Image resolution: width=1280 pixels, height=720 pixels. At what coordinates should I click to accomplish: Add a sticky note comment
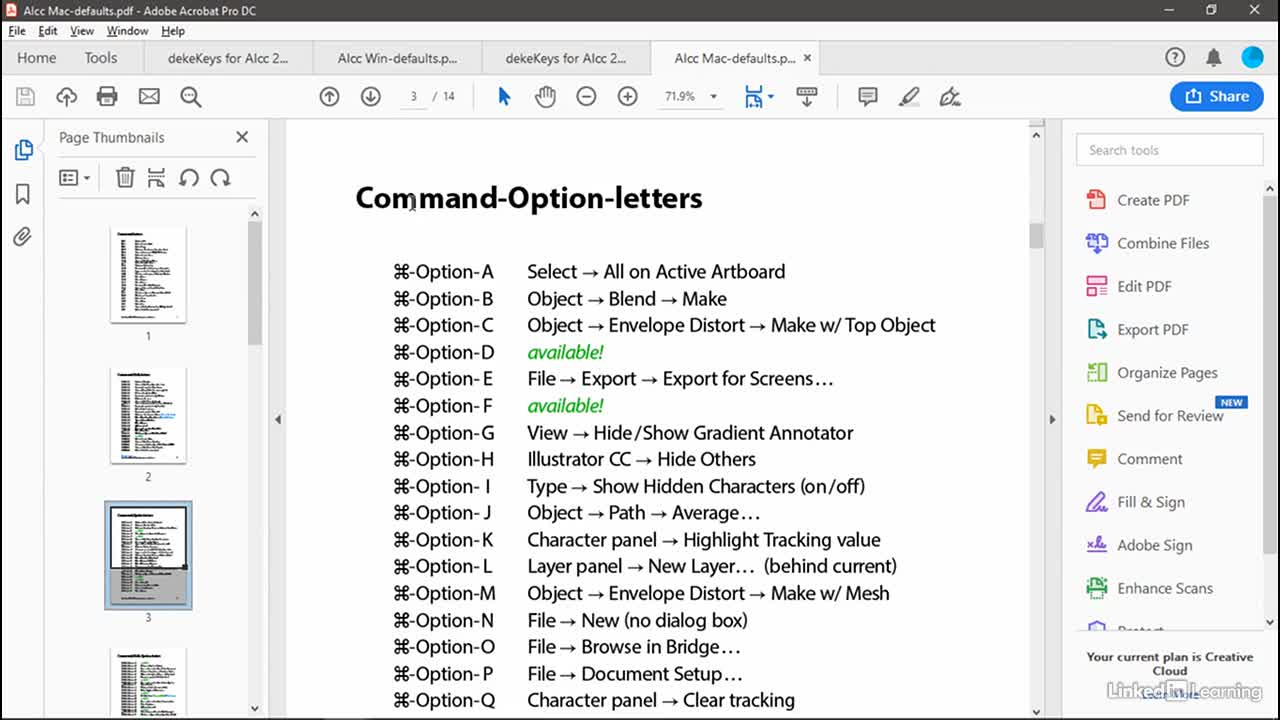click(x=868, y=97)
